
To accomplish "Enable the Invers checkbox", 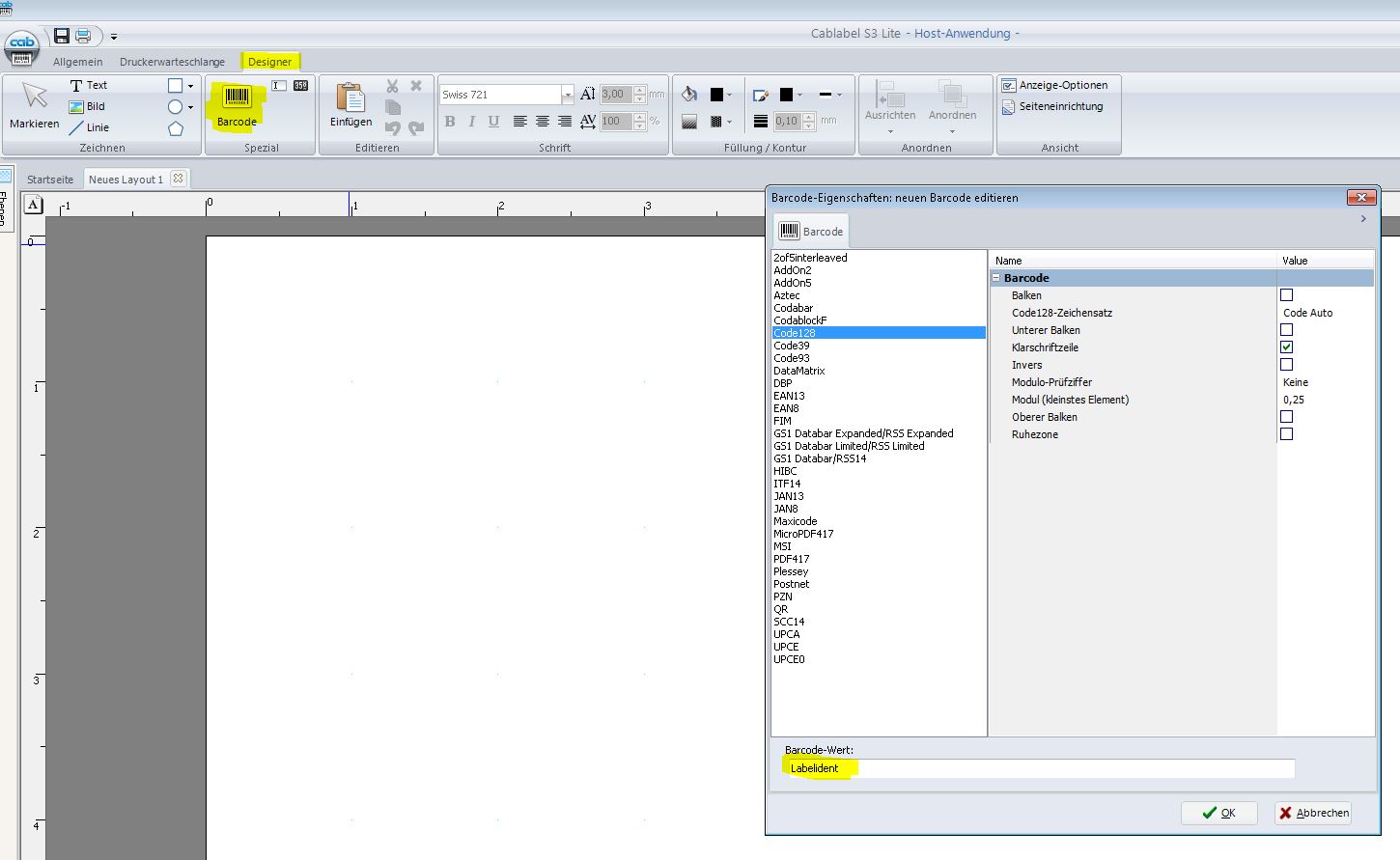I will pos(1286,365).
